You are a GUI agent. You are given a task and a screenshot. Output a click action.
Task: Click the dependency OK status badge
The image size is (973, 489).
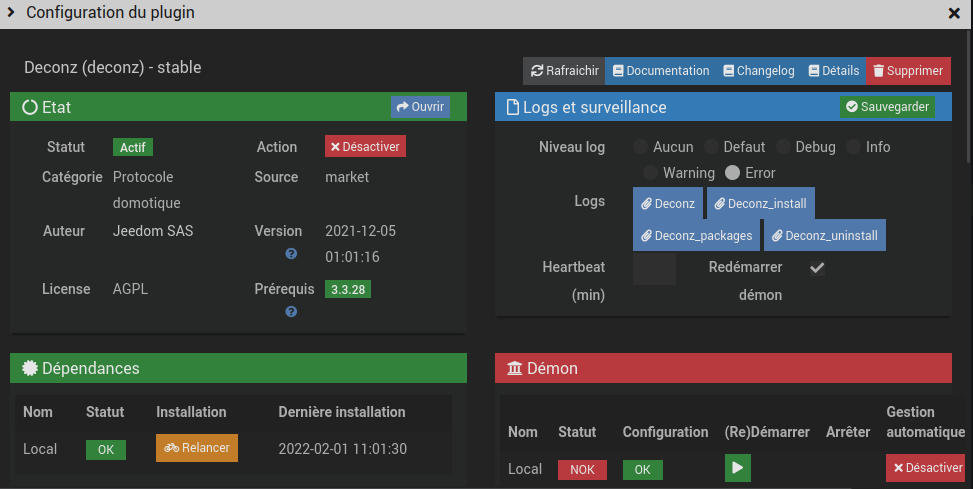(105, 450)
